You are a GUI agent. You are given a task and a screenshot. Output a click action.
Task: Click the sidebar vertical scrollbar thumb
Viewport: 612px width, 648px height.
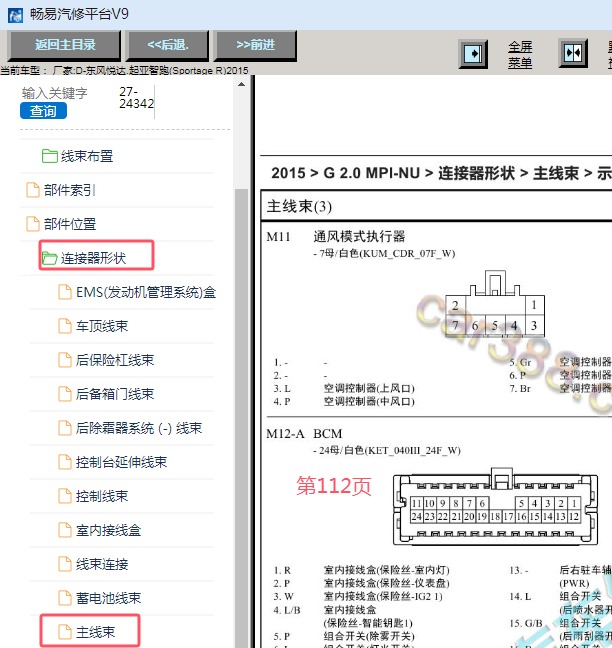241,417
